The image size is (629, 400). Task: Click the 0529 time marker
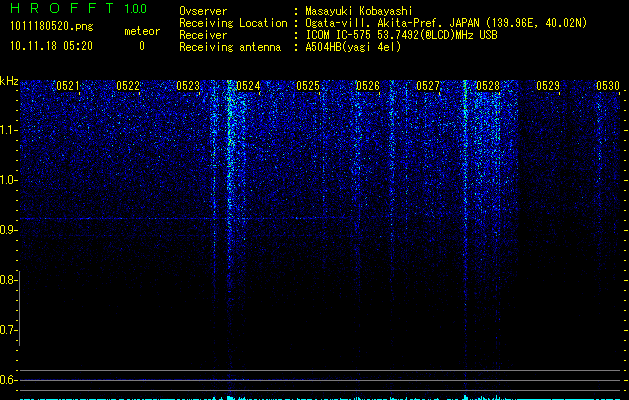pos(548,85)
